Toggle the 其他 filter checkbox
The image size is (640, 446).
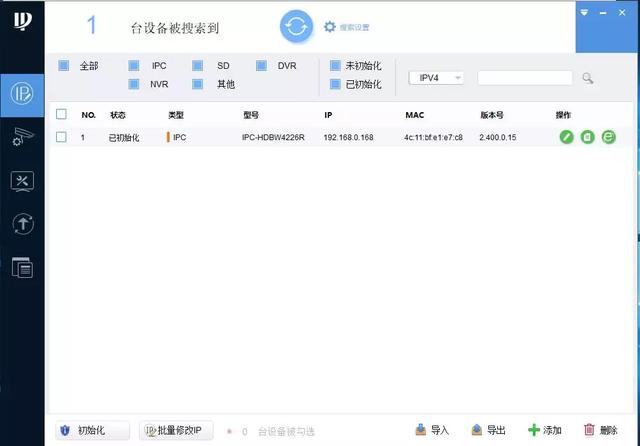[198, 84]
